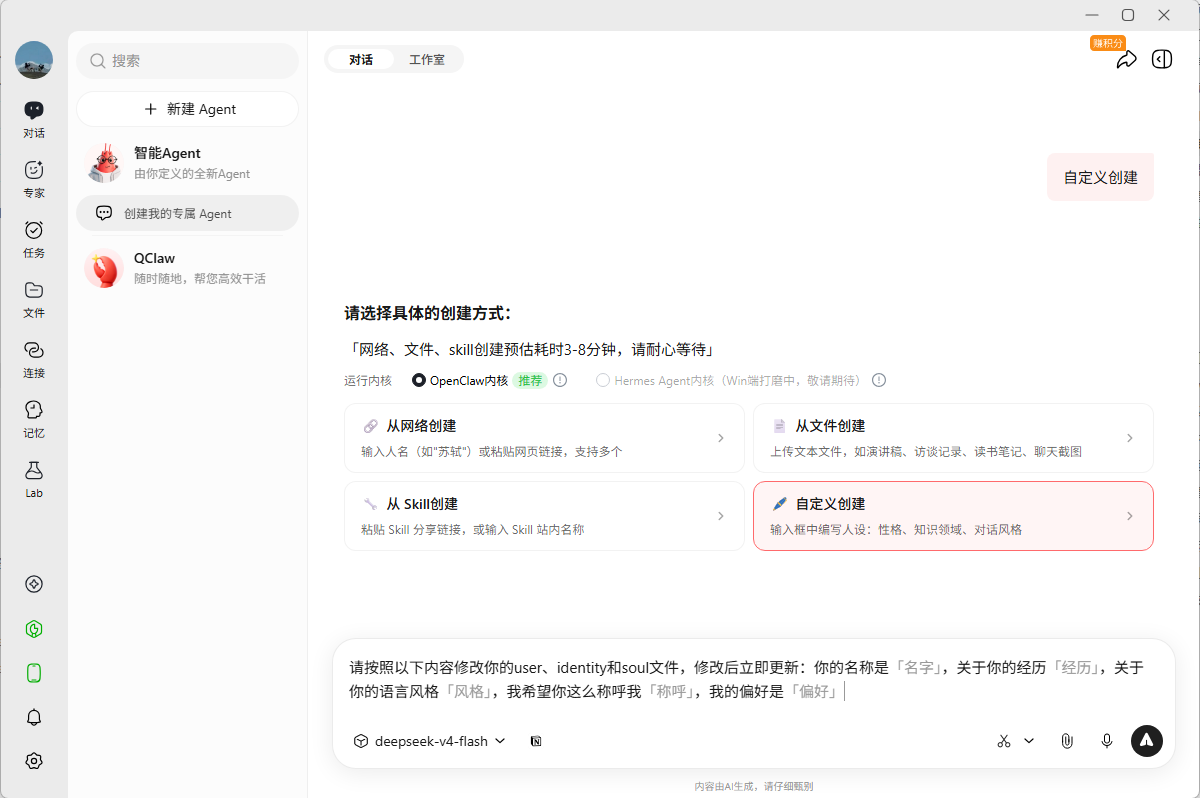Open the deepseek-v4-flash model dropdown

point(430,741)
